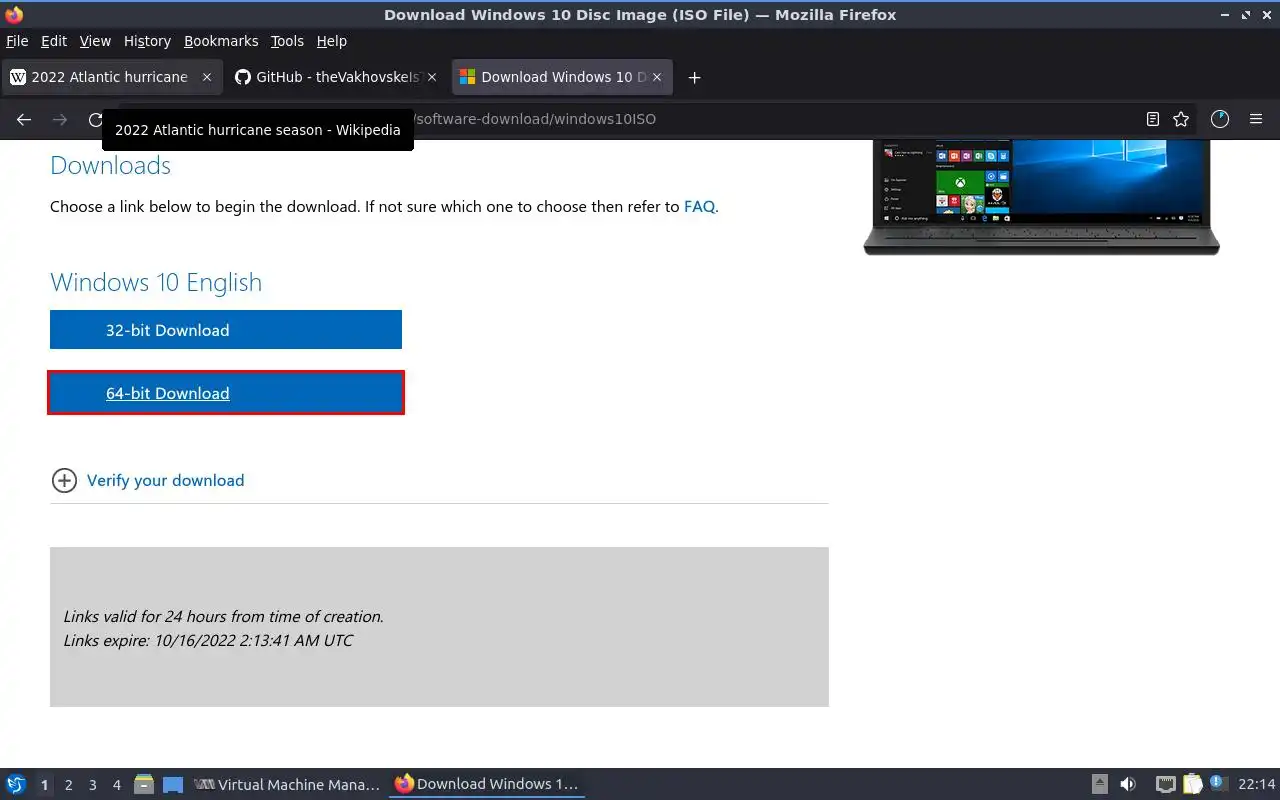The image size is (1280, 800).
Task: Open the Tools menu
Action: (287, 41)
